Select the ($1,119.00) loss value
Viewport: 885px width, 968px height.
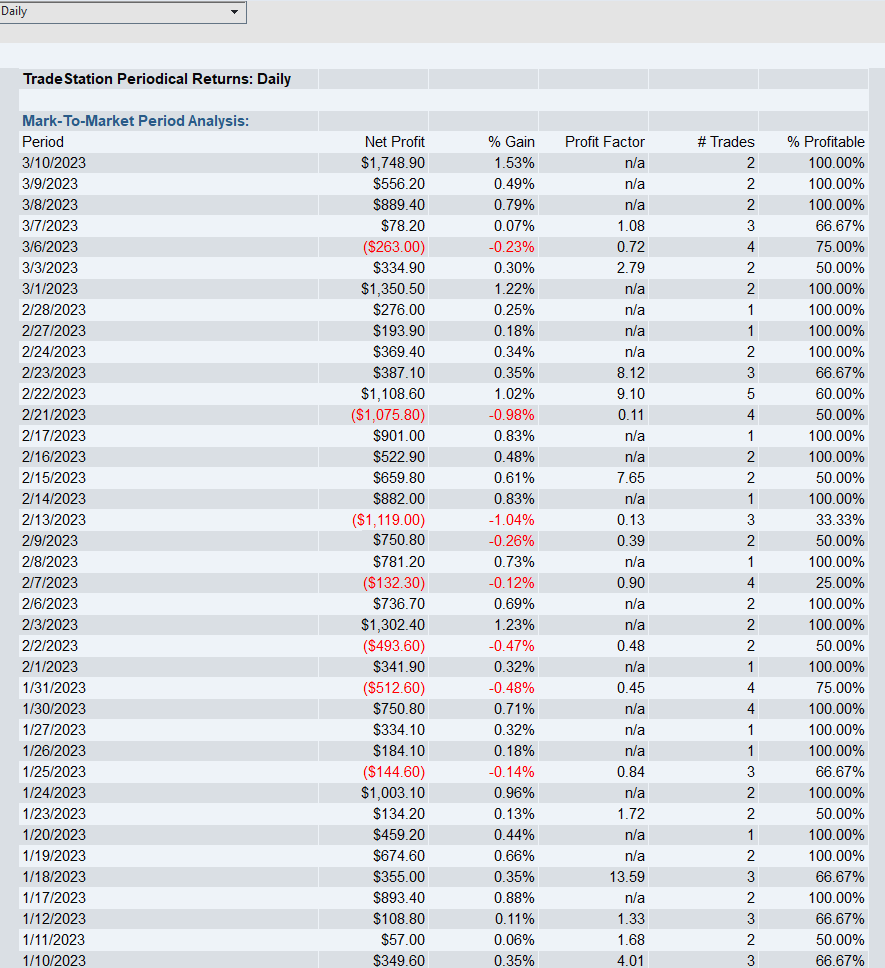coord(388,520)
